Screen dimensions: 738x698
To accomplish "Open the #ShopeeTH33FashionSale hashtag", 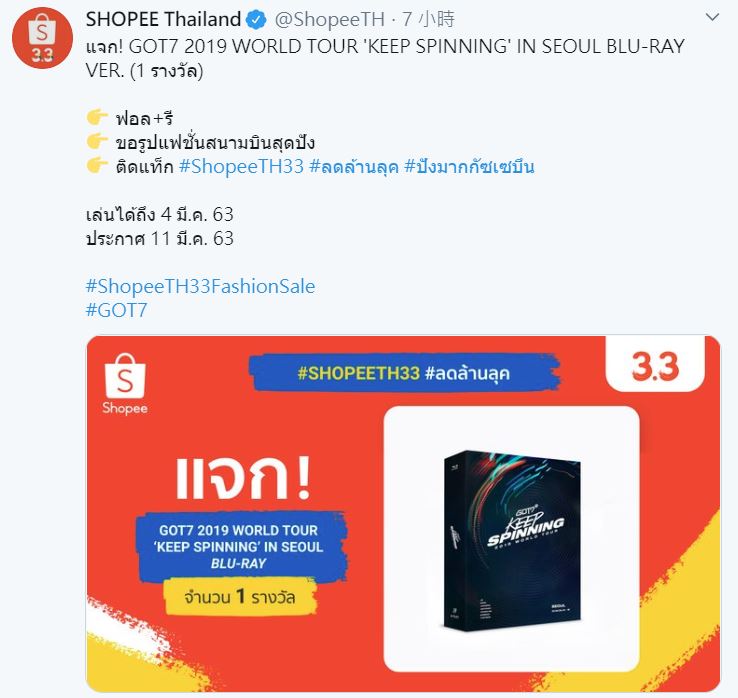I will (x=201, y=286).
